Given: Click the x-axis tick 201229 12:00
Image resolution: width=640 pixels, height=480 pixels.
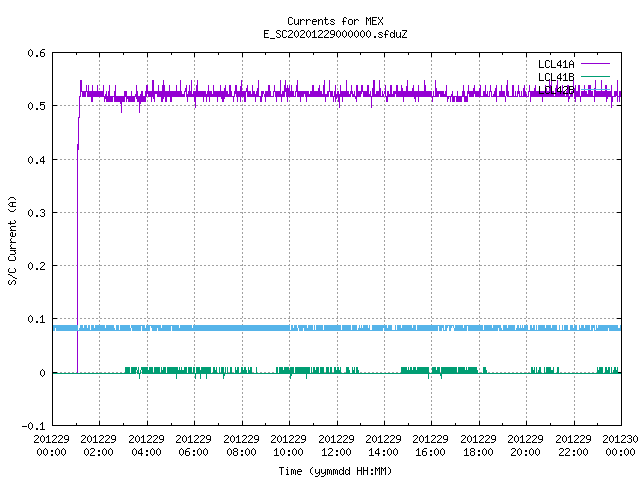Looking at the screenshot, I should [336, 445].
